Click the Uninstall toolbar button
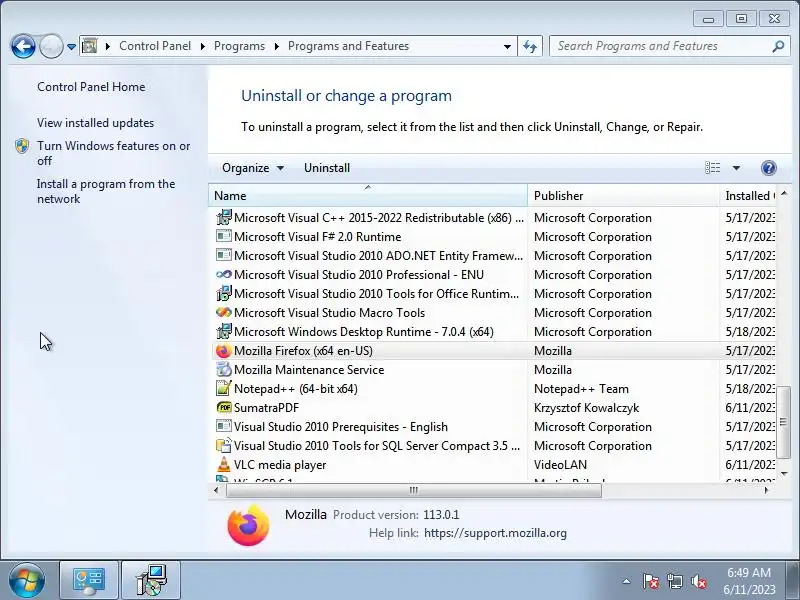Image resolution: width=800 pixels, height=600 pixels. click(327, 168)
